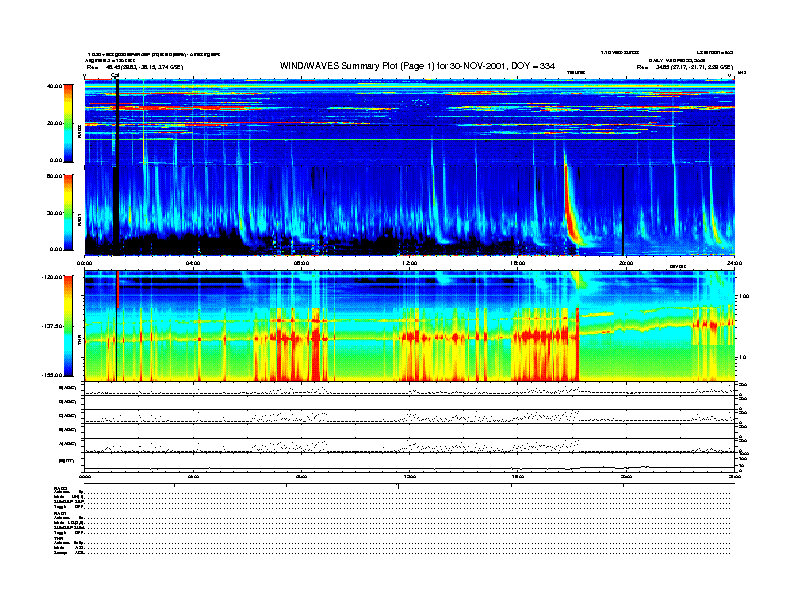This screenshot has width=792, height=612.
Task: Click the red calibration stripe in TNR panel
Action: (118, 289)
